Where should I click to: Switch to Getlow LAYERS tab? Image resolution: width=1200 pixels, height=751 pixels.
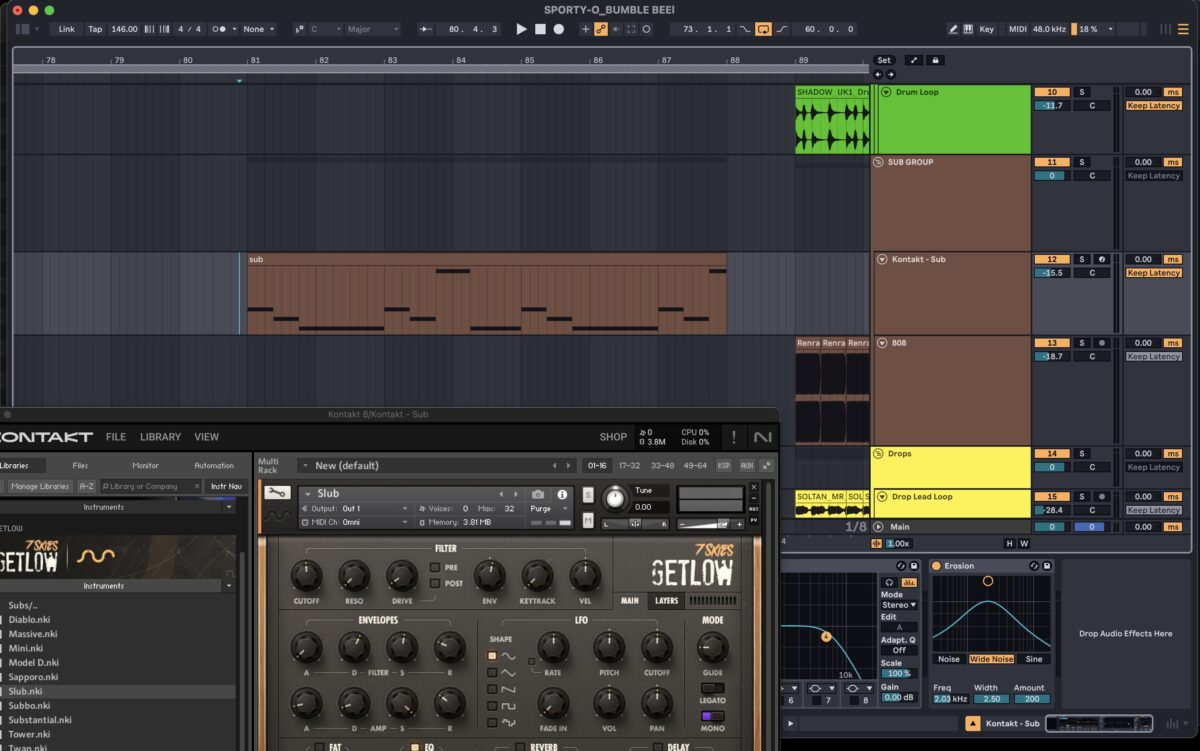(665, 601)
